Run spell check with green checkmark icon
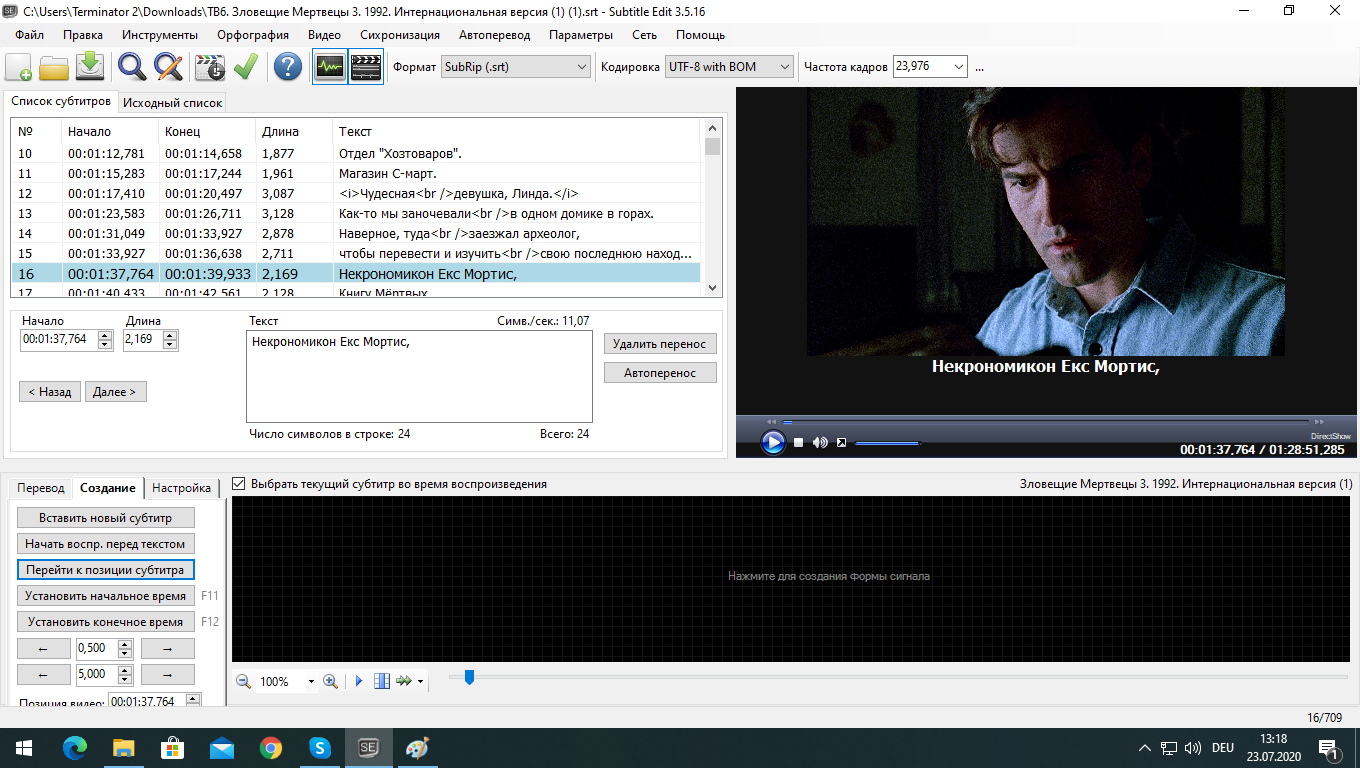1360x768 pixels. click(245, 67)
